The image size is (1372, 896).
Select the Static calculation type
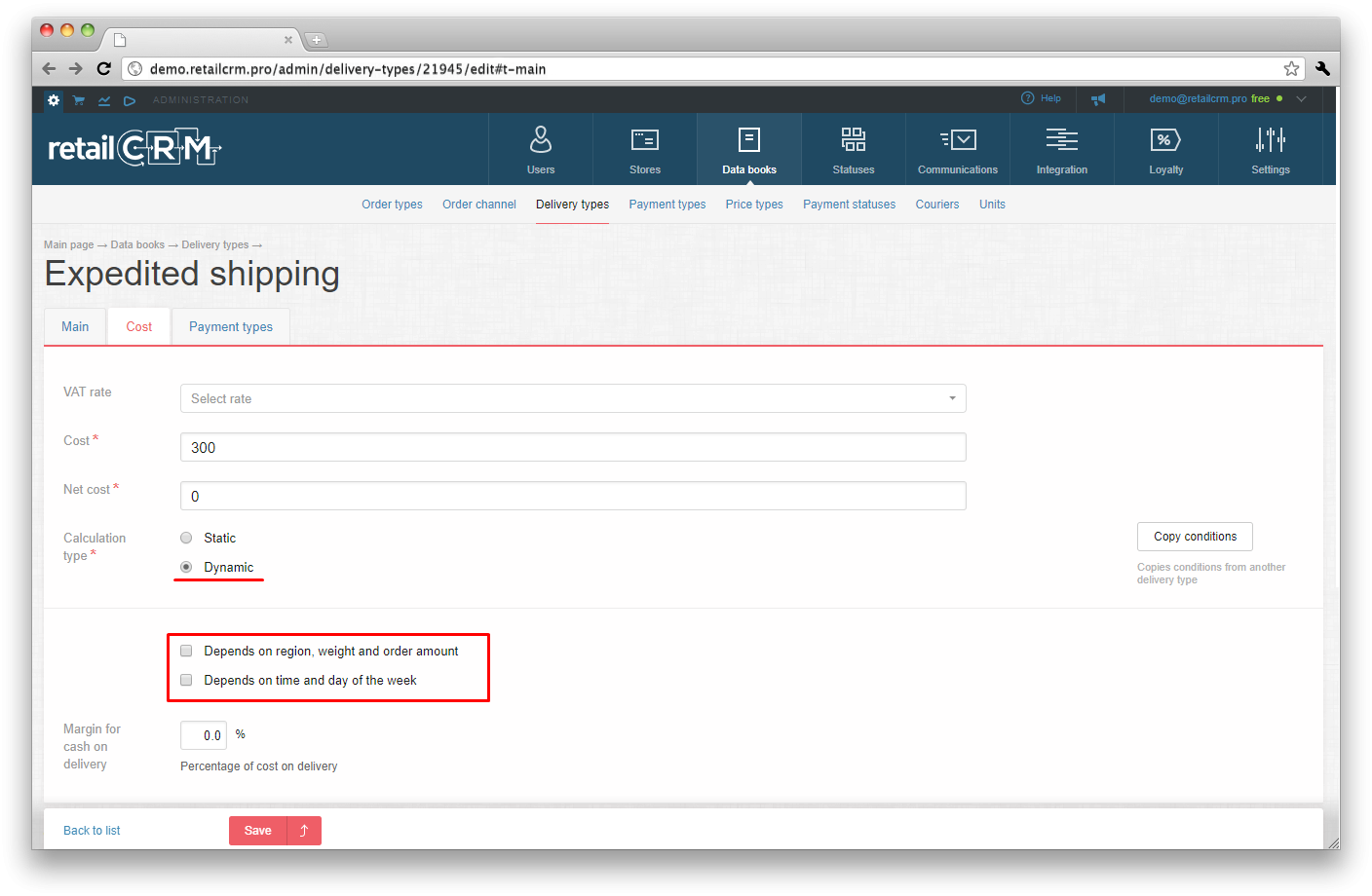point(186,538)
